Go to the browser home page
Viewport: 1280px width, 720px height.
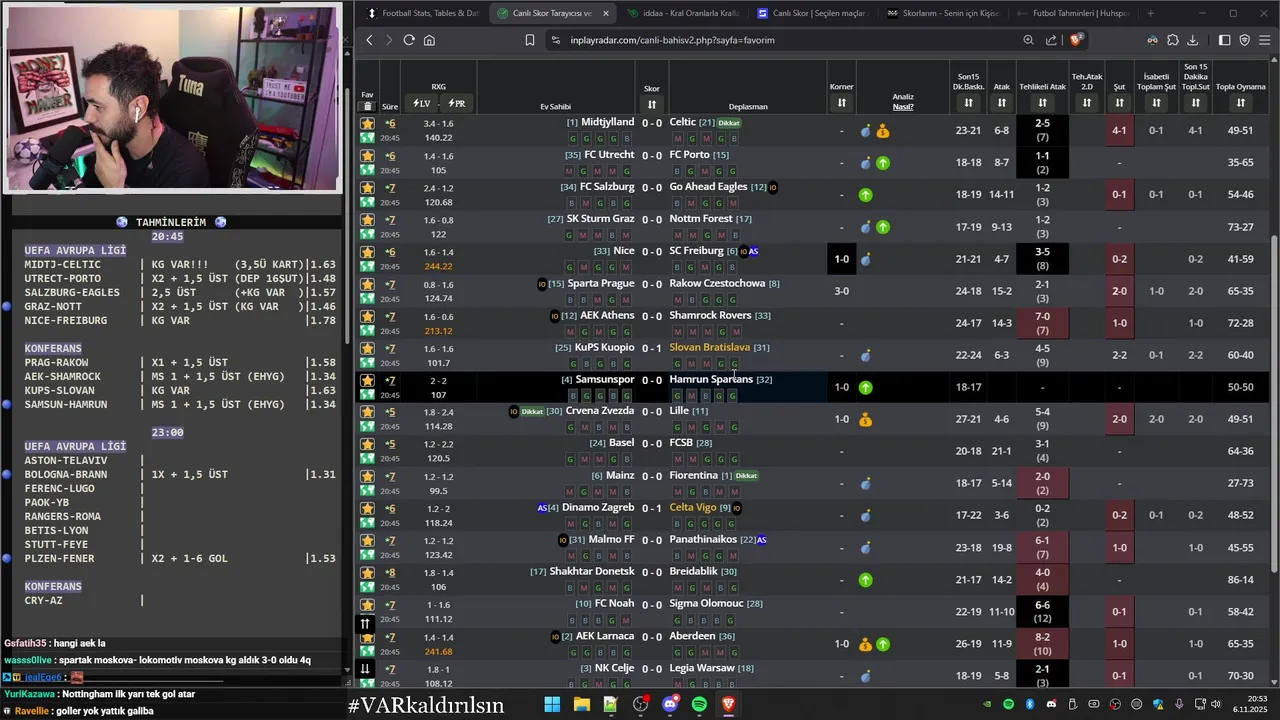[x=429, y=40]
